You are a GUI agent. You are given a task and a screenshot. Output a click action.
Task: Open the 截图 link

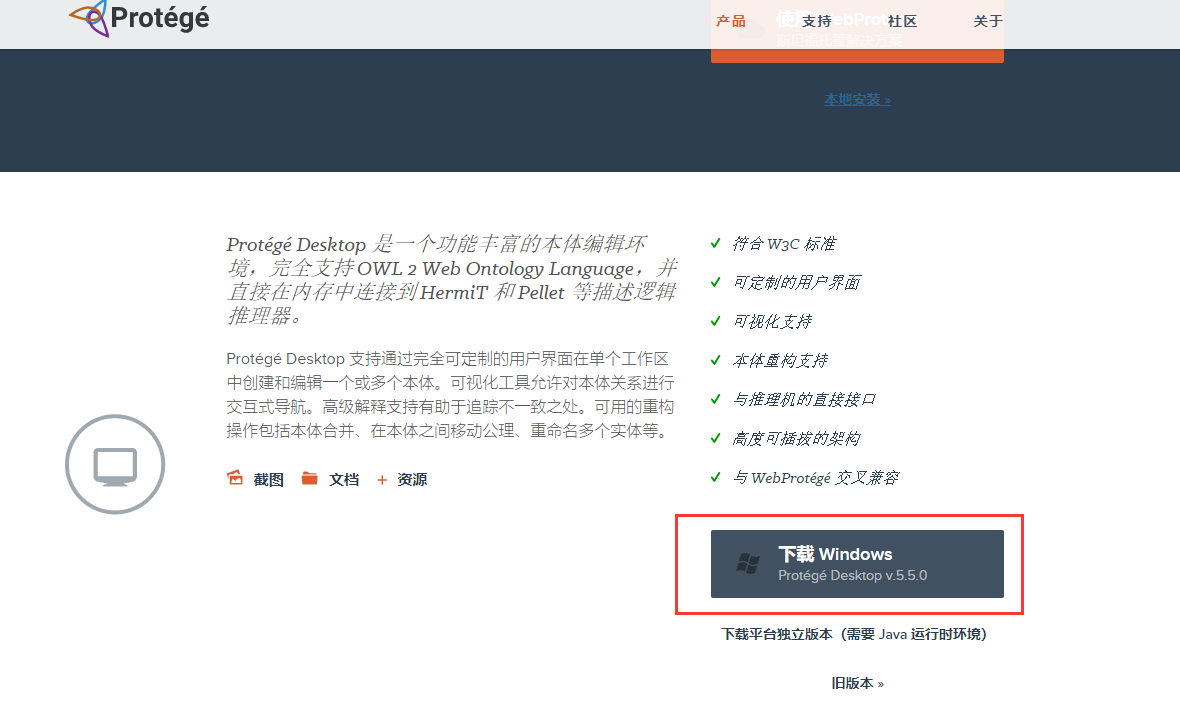click(269, 479)
